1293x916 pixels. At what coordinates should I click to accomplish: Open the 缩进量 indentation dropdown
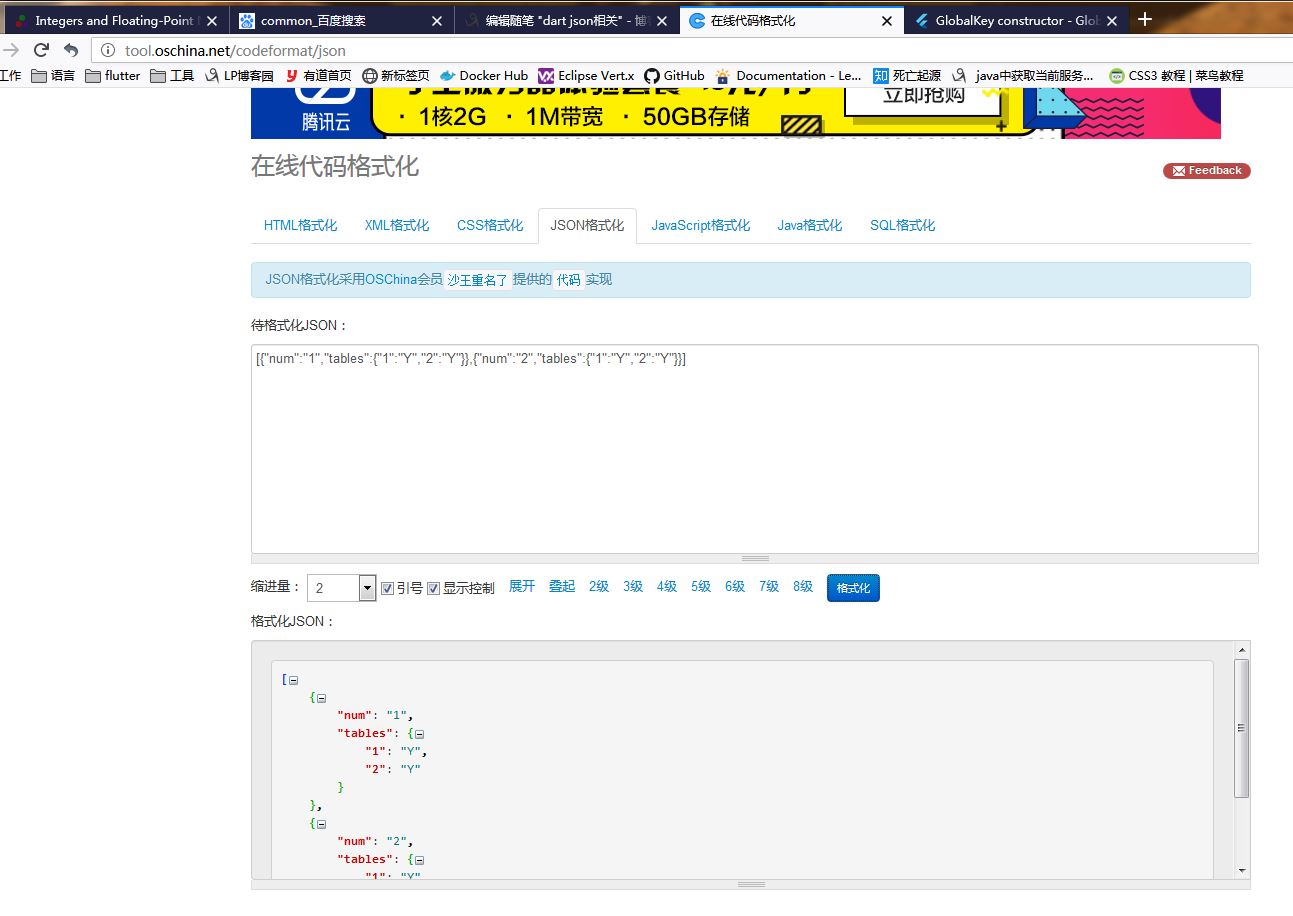pyautogui.click(x=366, y=588)
